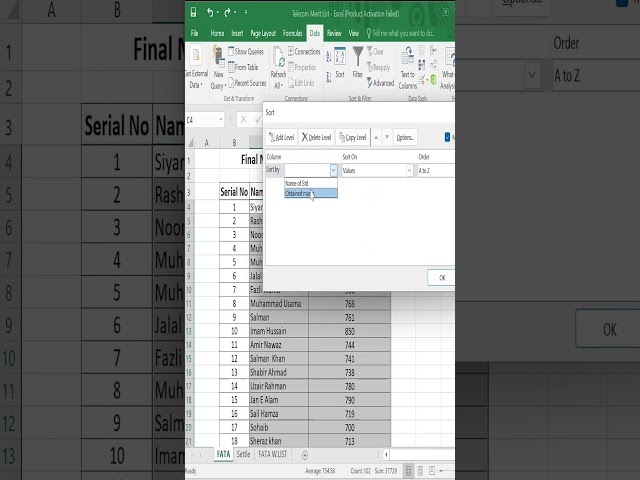Viewport: 640px width, 480px height.
Task: Select Obtained marks from the list
Action: (311, 193)
